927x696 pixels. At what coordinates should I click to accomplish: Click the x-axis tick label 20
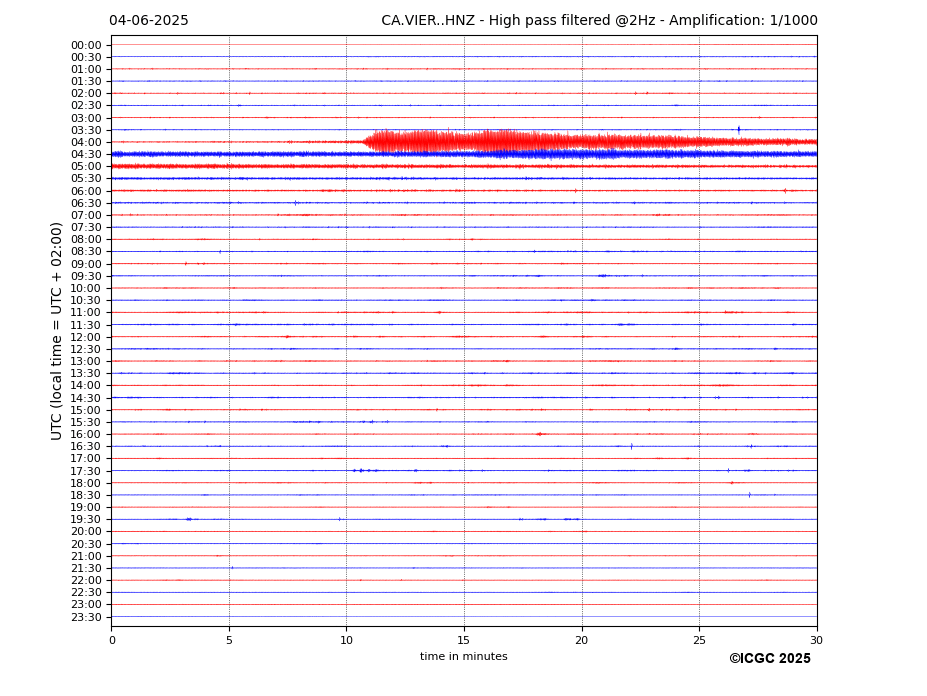click(582, 640)
